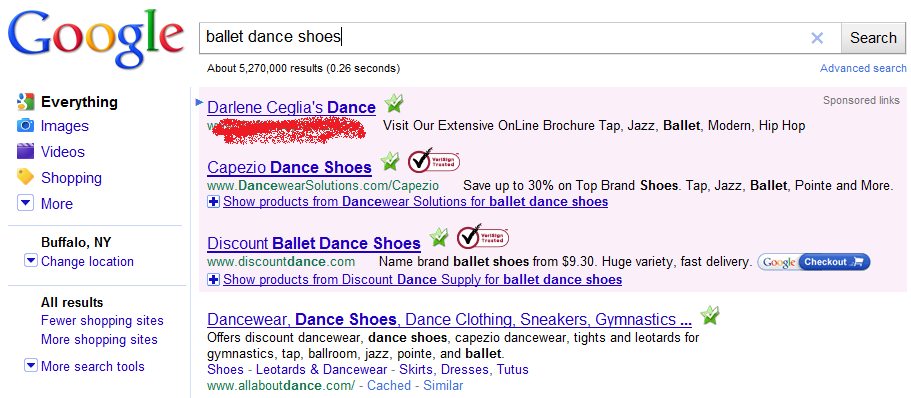The height and width of the screenshot is (398, 911).
Task: Open Skirts, Dresses, Tutus sitelink
Action: point(463,370)
